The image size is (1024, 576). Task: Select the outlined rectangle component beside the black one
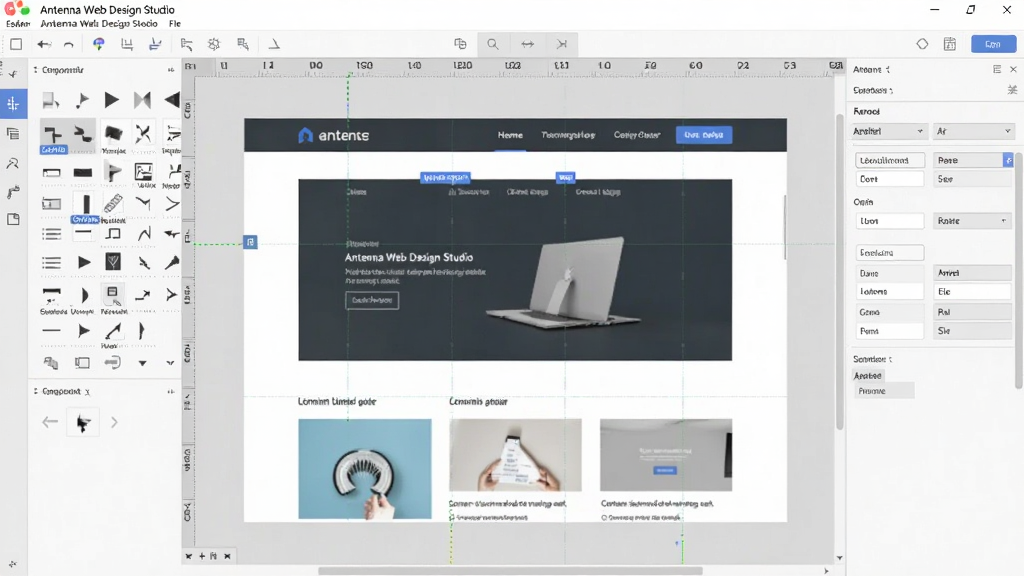click(x=52, y=172)
